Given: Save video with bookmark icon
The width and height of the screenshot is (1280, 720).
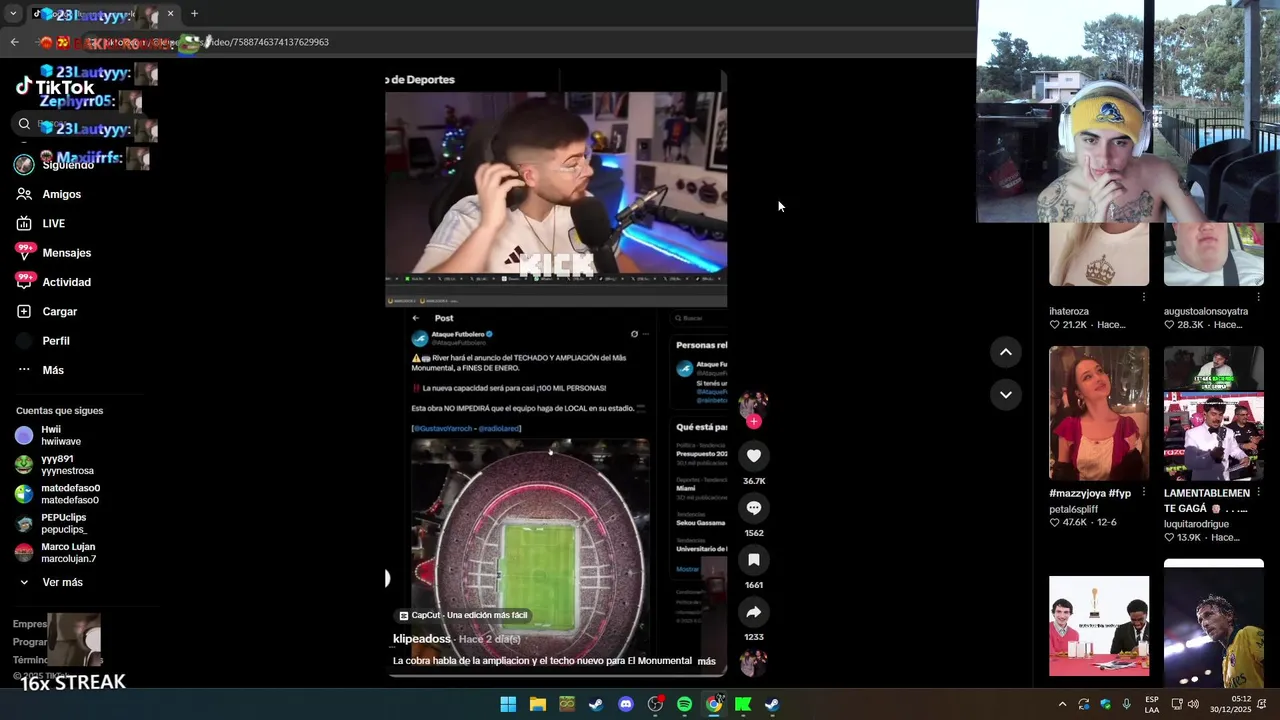Looking at the screenshot, I should point(754,560).
